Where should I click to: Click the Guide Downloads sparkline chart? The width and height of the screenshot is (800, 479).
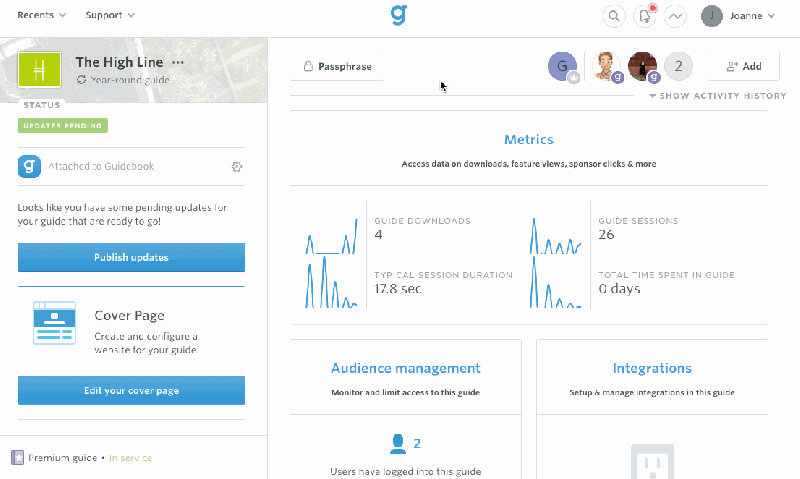331,236
